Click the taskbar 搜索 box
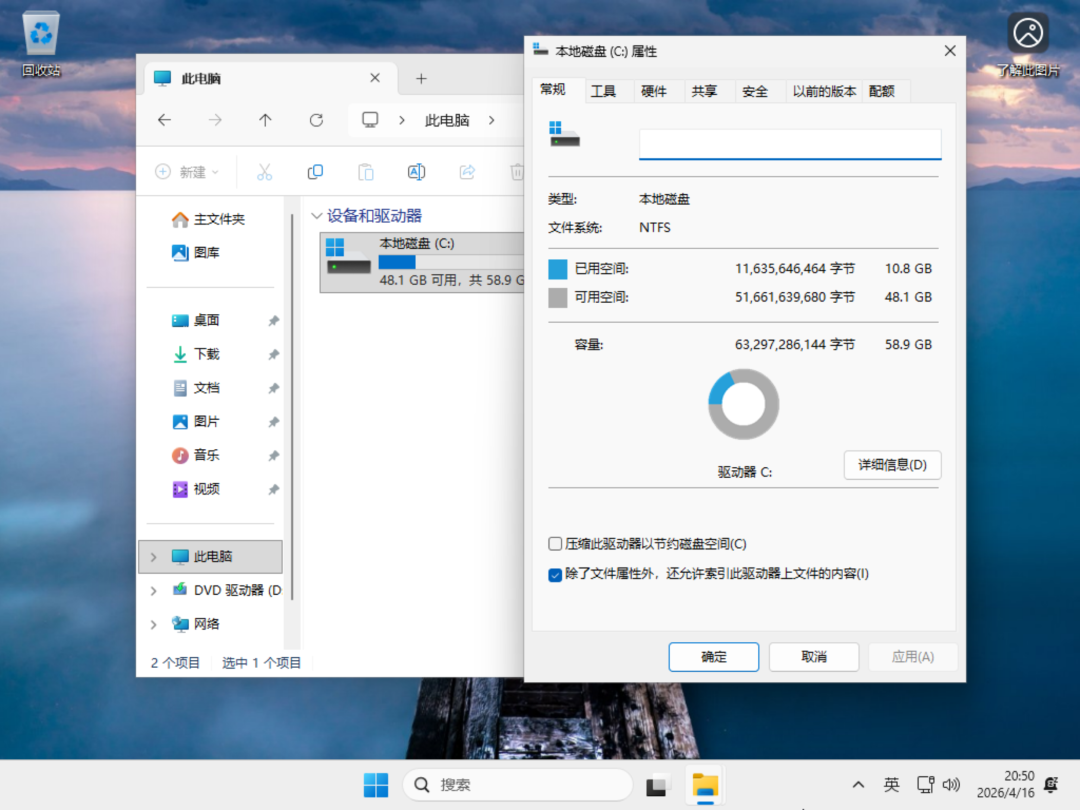Image resolution: width=1080 pixels, height=810 pixels. (x=517, y=785)
